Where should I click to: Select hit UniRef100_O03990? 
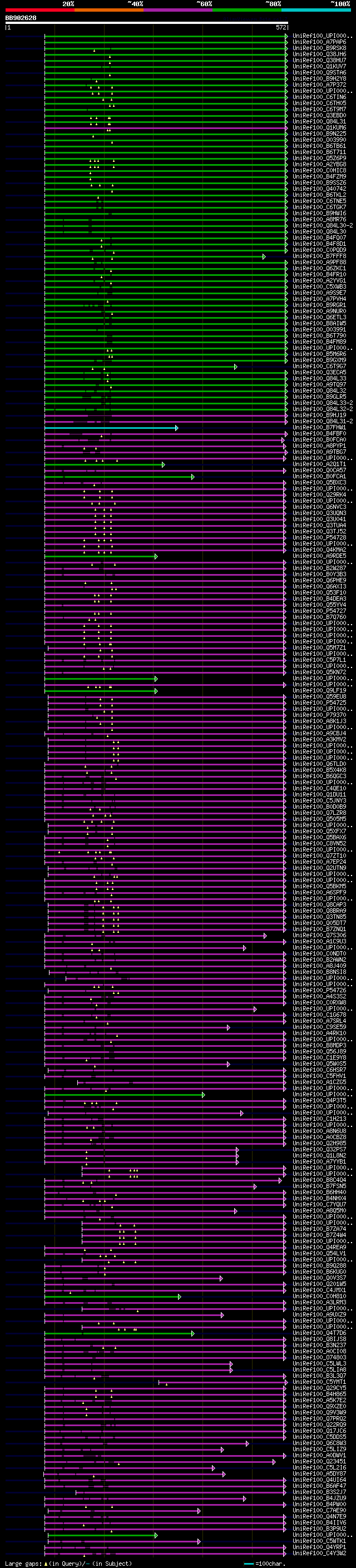point(319,140)
